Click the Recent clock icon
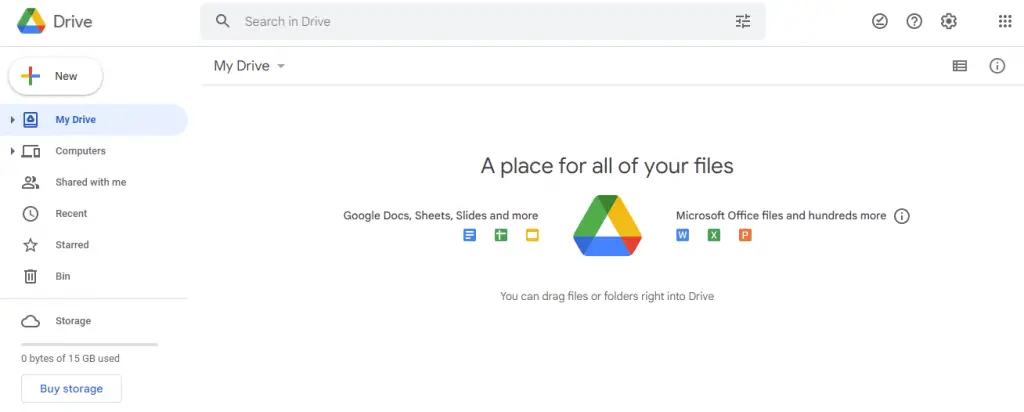This screenshot has height=412, width=1024. 31,214
